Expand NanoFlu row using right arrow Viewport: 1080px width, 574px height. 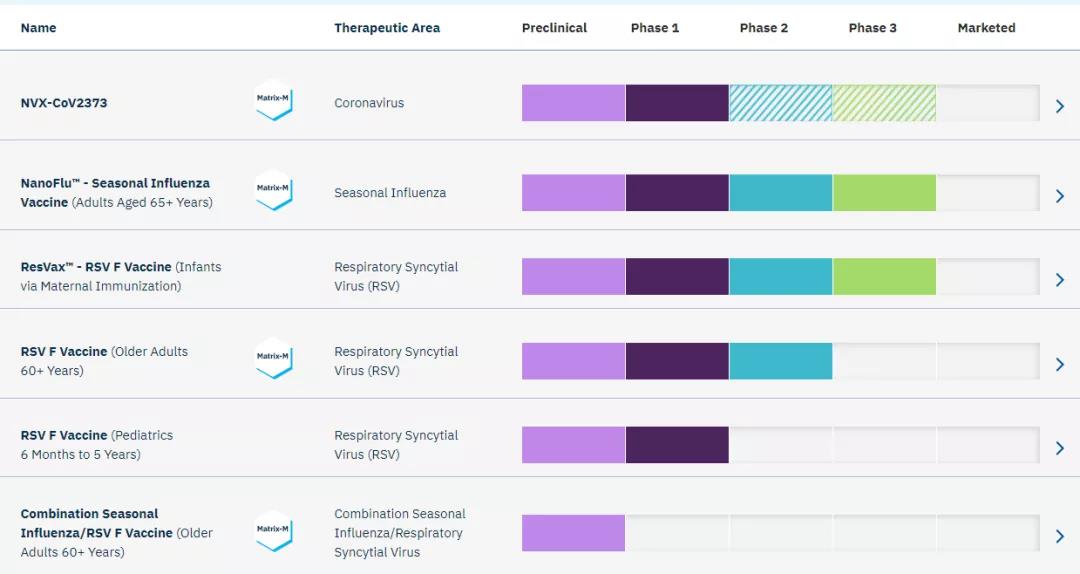(x=1060, y=196)
